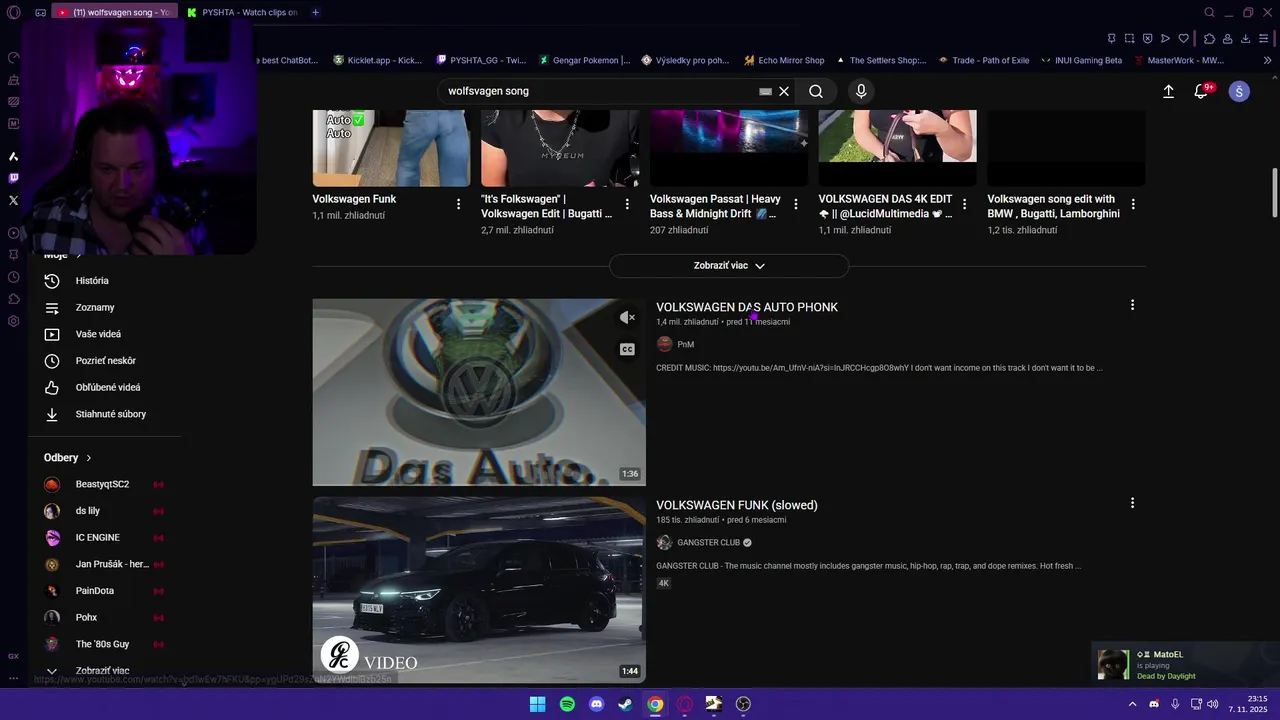Open the Opera easy setup menu icon
The width and height of the screenshot is (1280, 720).
tap(1266, 39)
